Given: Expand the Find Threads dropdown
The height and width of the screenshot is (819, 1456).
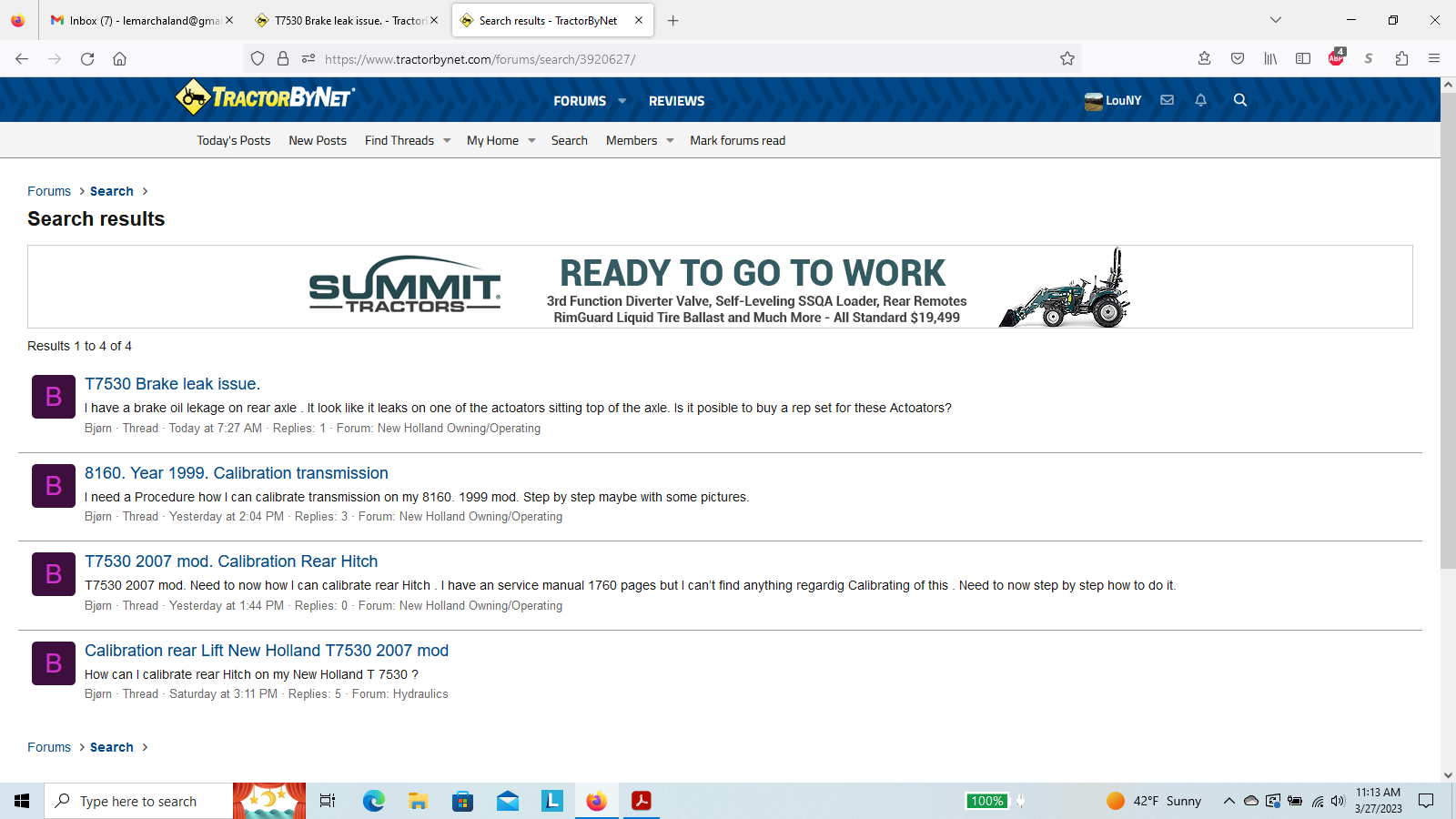Looking at the screenshot, I should [447, 141].
